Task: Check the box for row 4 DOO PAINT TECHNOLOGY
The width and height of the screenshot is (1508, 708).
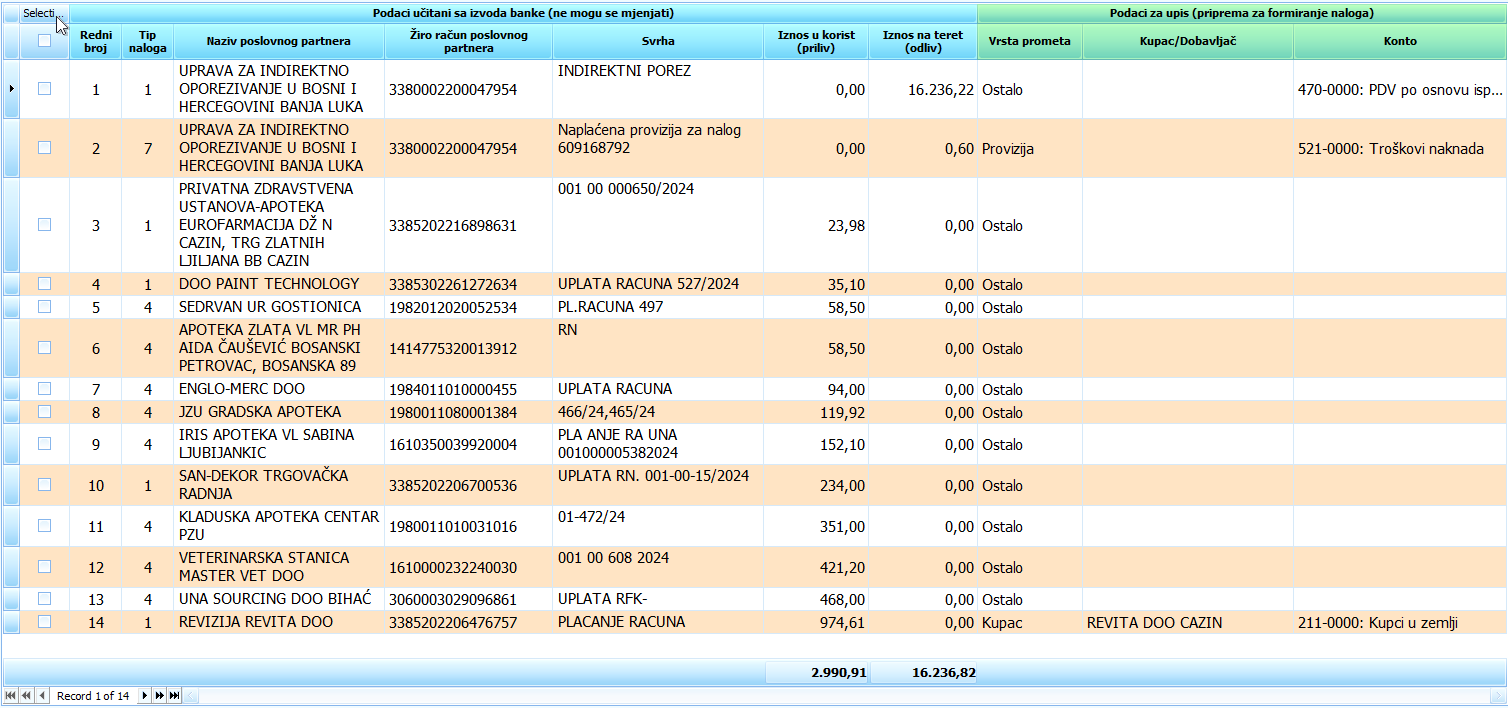Action: click(x=44, y=284)
